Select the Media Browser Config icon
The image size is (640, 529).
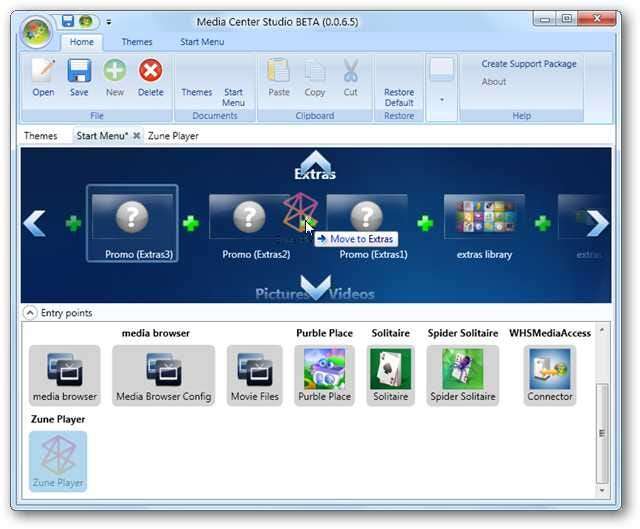tap(164, 375)
